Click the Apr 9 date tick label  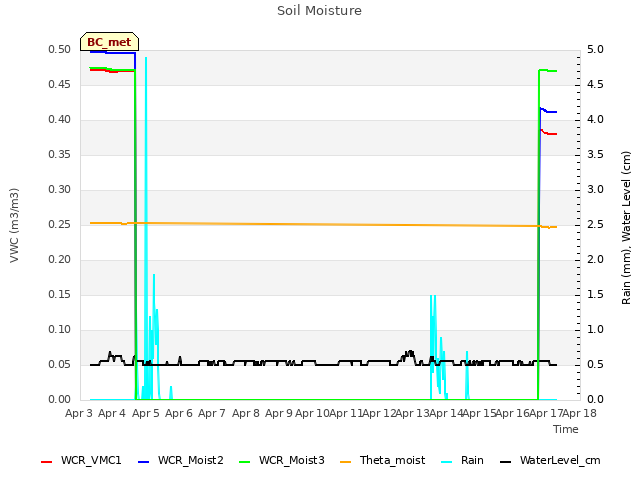[279, 413]
